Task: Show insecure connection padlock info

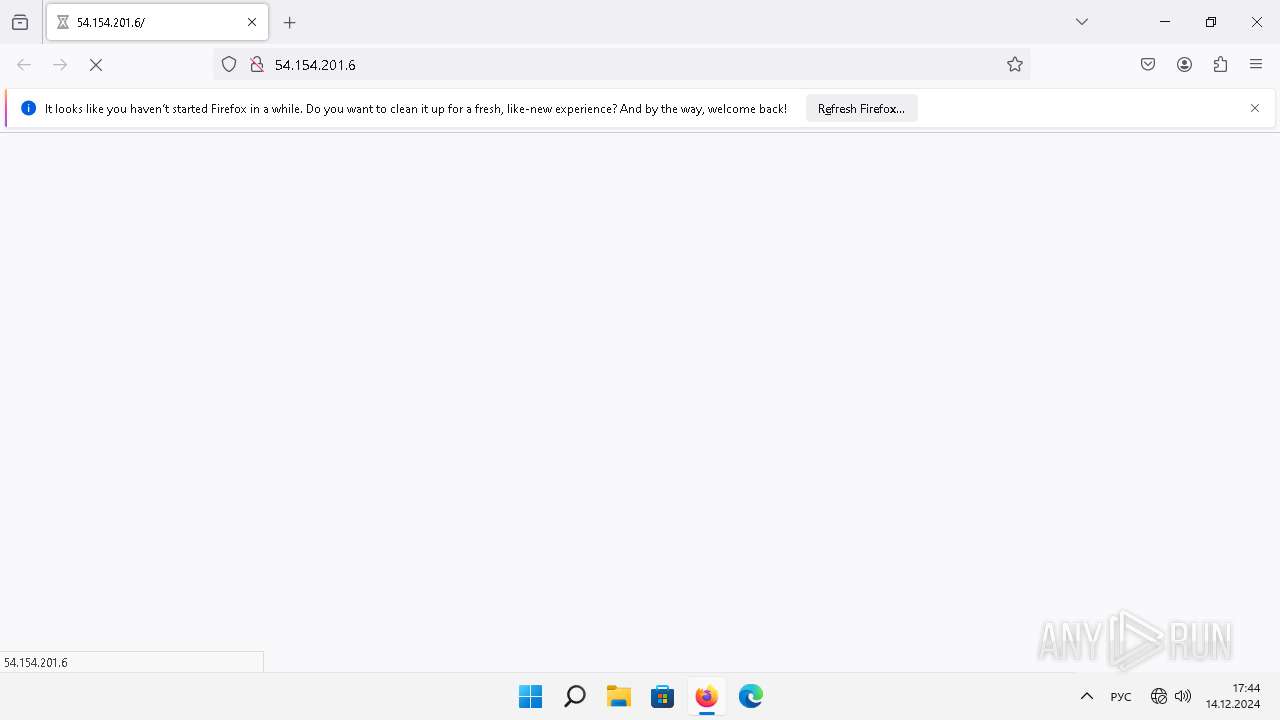Action: coord(257,64)
